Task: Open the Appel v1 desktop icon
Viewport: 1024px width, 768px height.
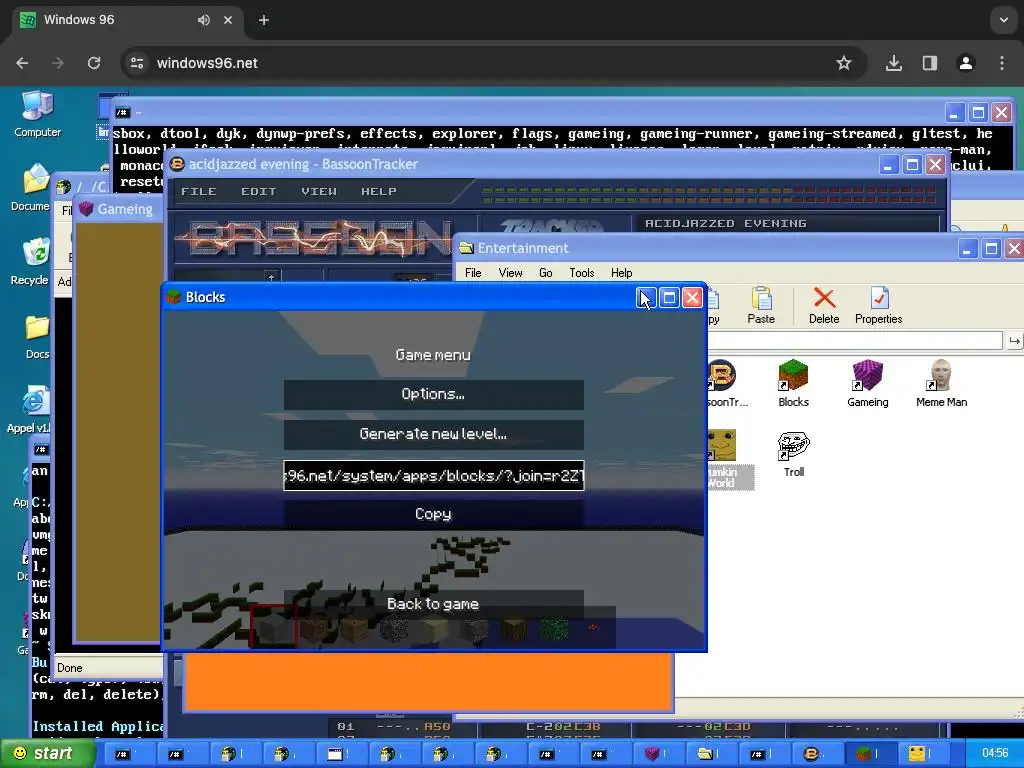Action: [x=30, y=410]
